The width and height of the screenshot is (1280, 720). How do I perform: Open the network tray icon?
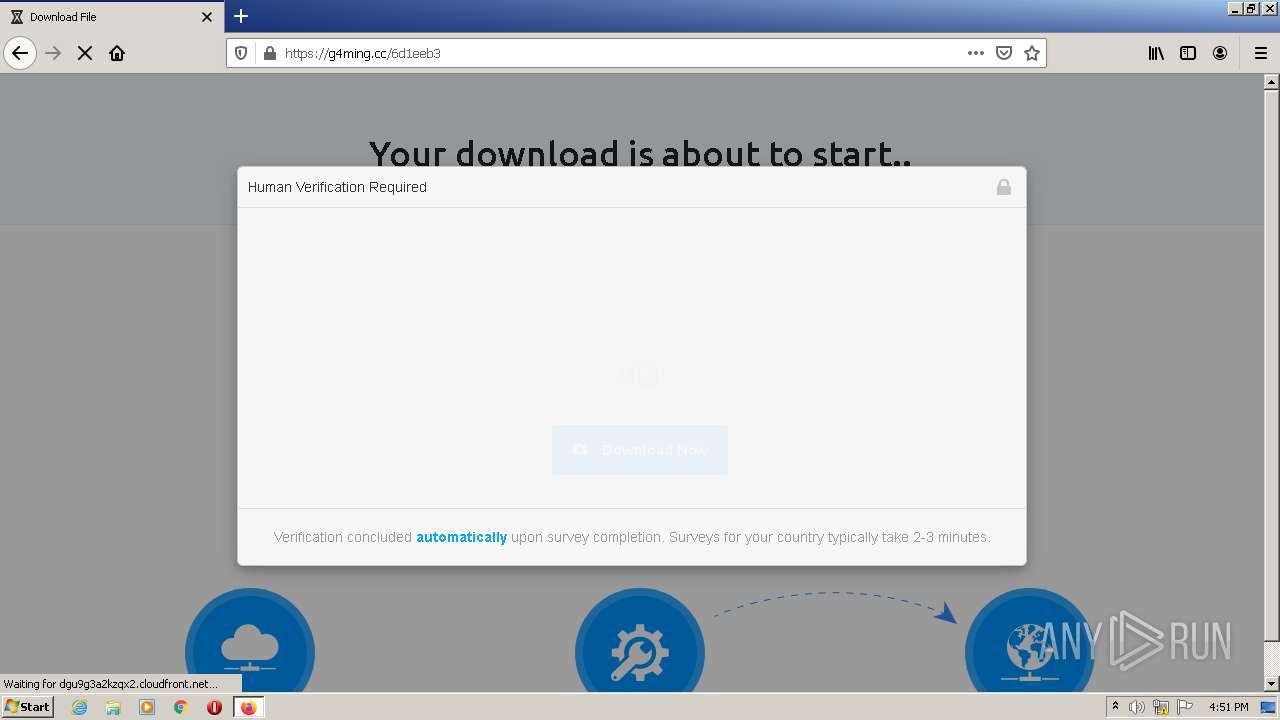coord(1161,707)
